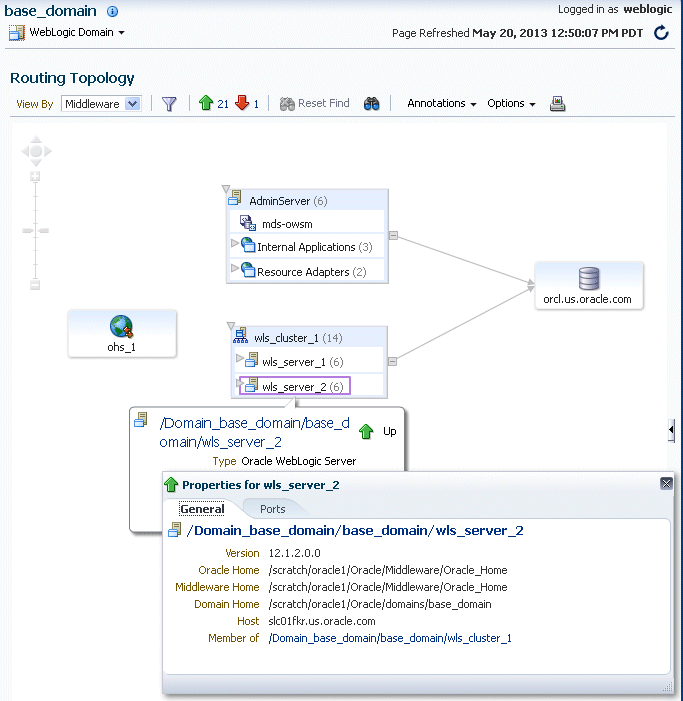Click the Host value slc01fkr.us.oracle.com

[x=322, y=621]
